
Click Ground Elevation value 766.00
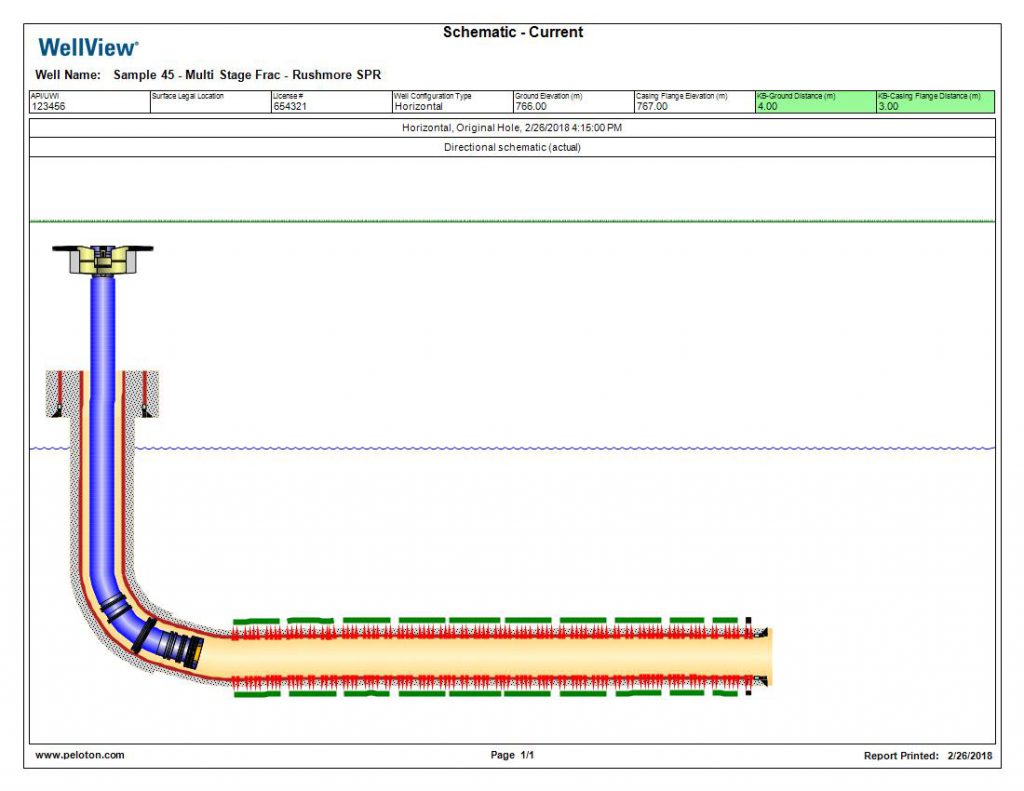click(530, 106)
